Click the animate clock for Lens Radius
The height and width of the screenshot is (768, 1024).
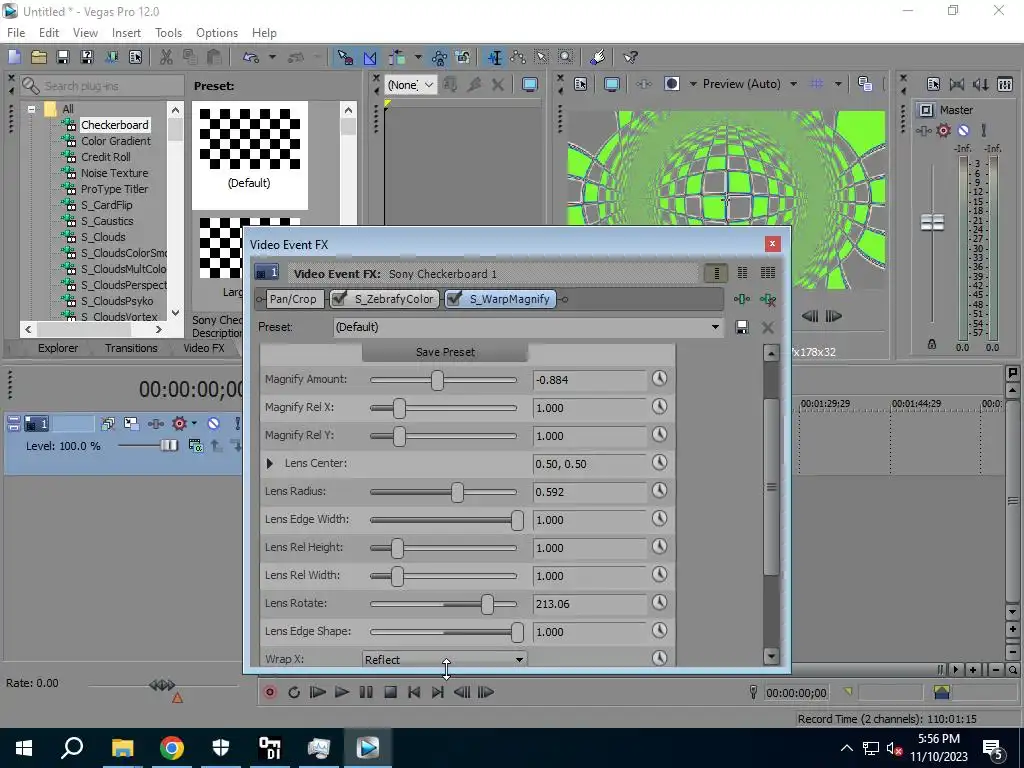coord(660,491)
